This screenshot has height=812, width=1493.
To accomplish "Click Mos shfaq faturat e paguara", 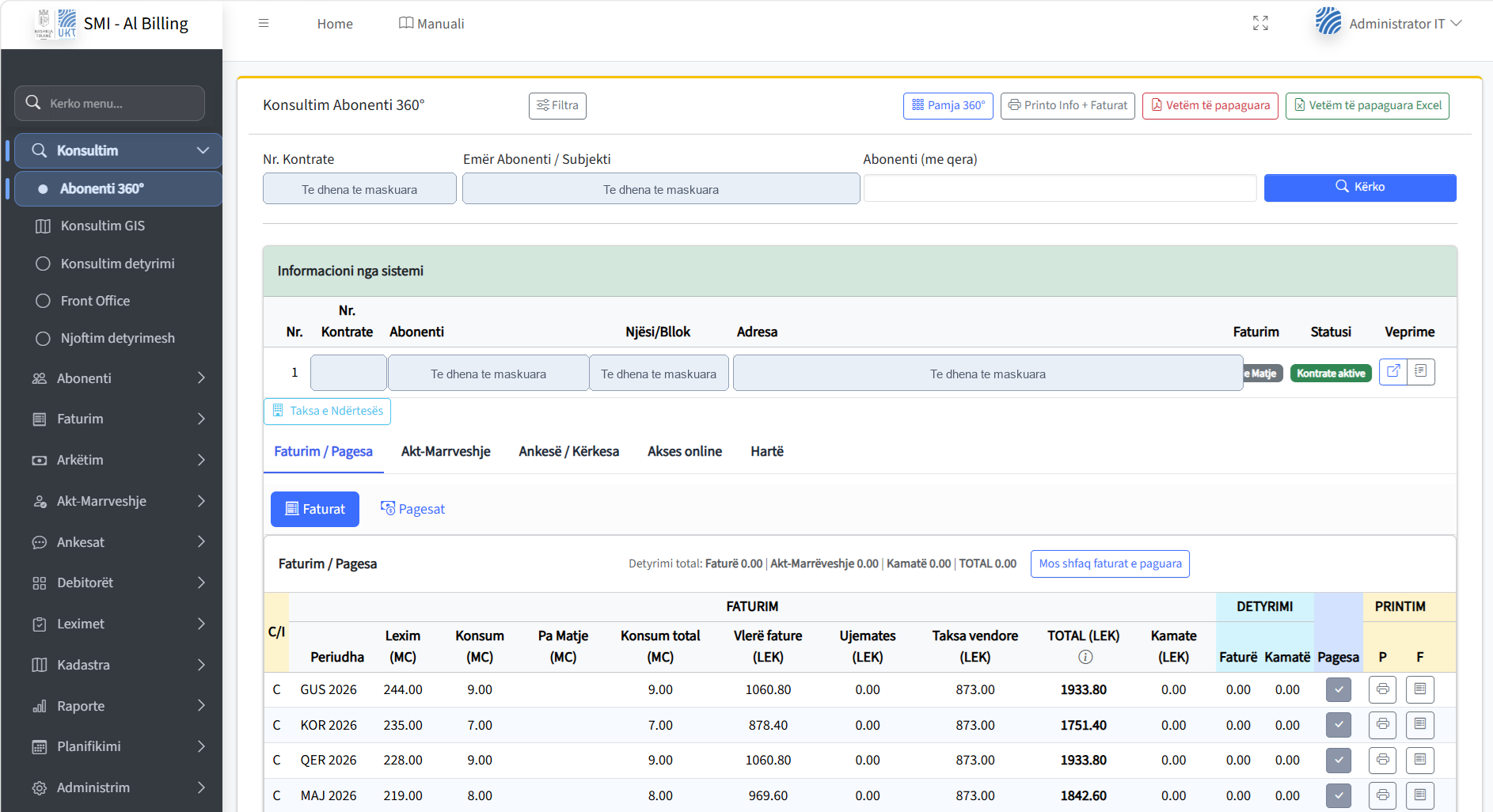I will (1110, 563).
